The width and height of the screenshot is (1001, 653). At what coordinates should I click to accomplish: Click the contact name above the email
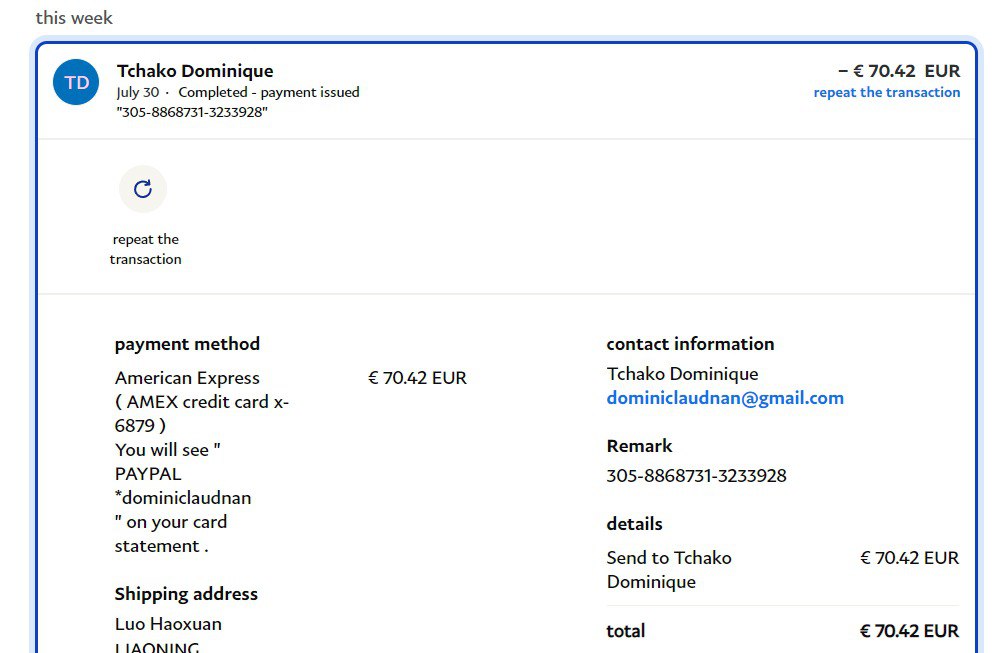[x=682, y=374]
